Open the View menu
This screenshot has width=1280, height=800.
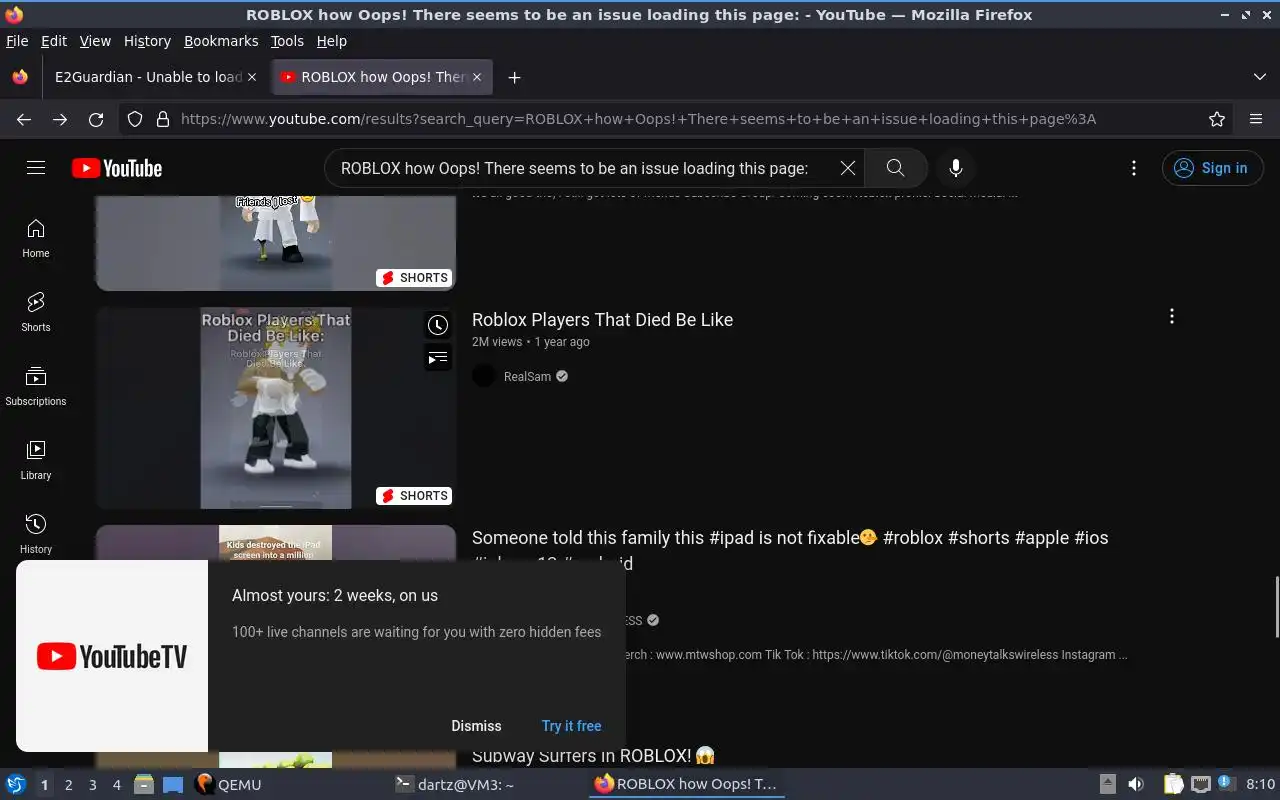tap(95, 41)
